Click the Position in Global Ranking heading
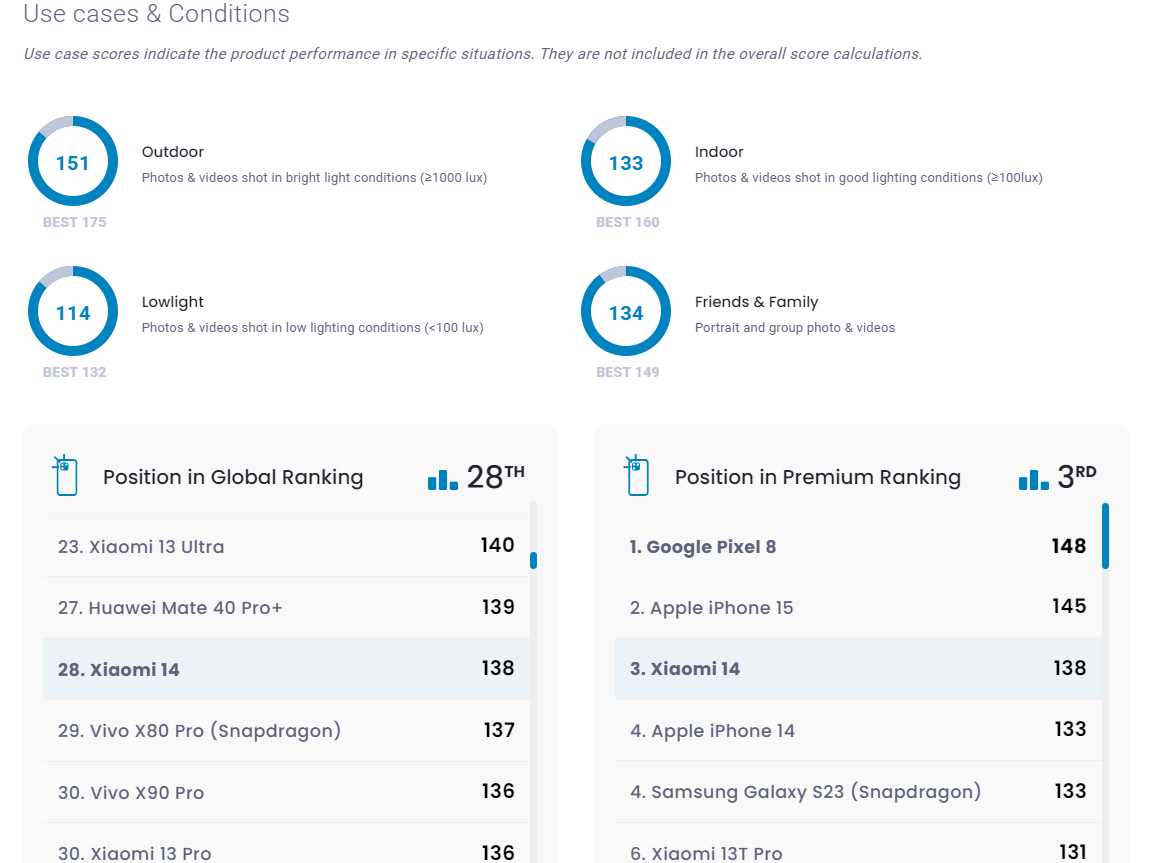The width and height of the screenshot is (1150, 863). (x=233, y=477)
